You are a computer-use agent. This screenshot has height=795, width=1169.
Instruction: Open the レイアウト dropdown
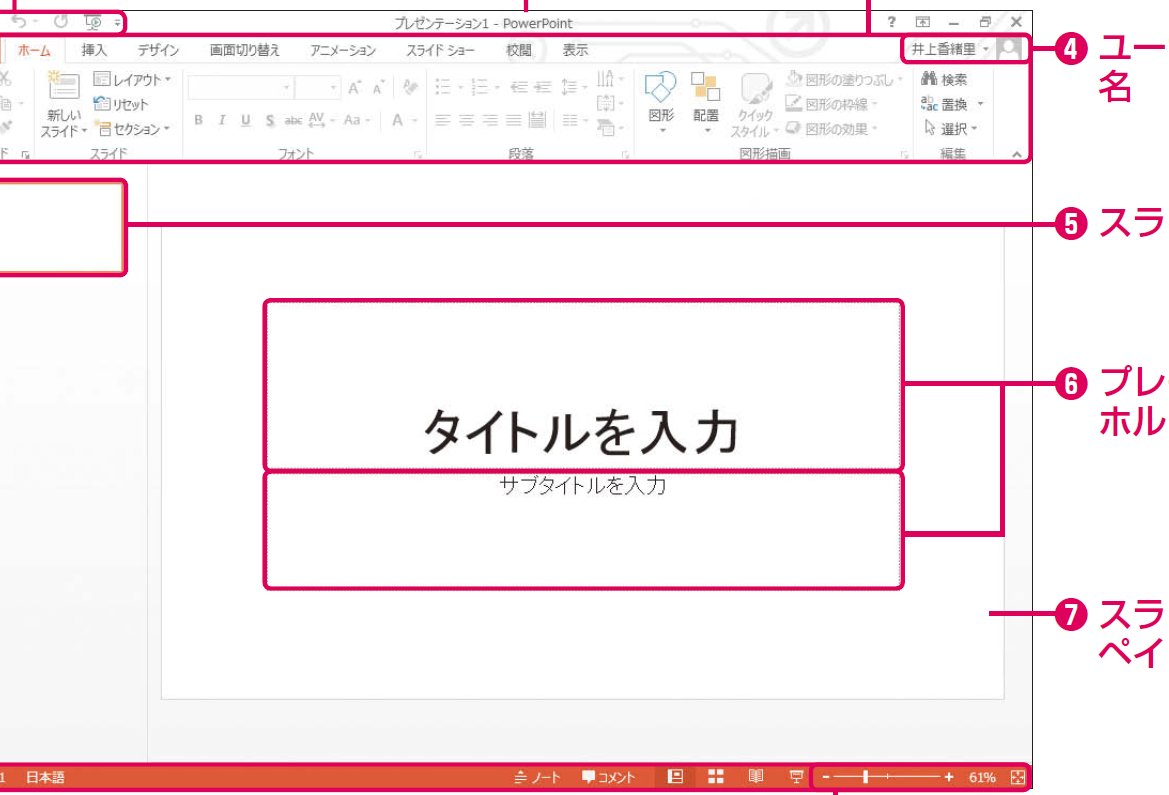point(133,79)
